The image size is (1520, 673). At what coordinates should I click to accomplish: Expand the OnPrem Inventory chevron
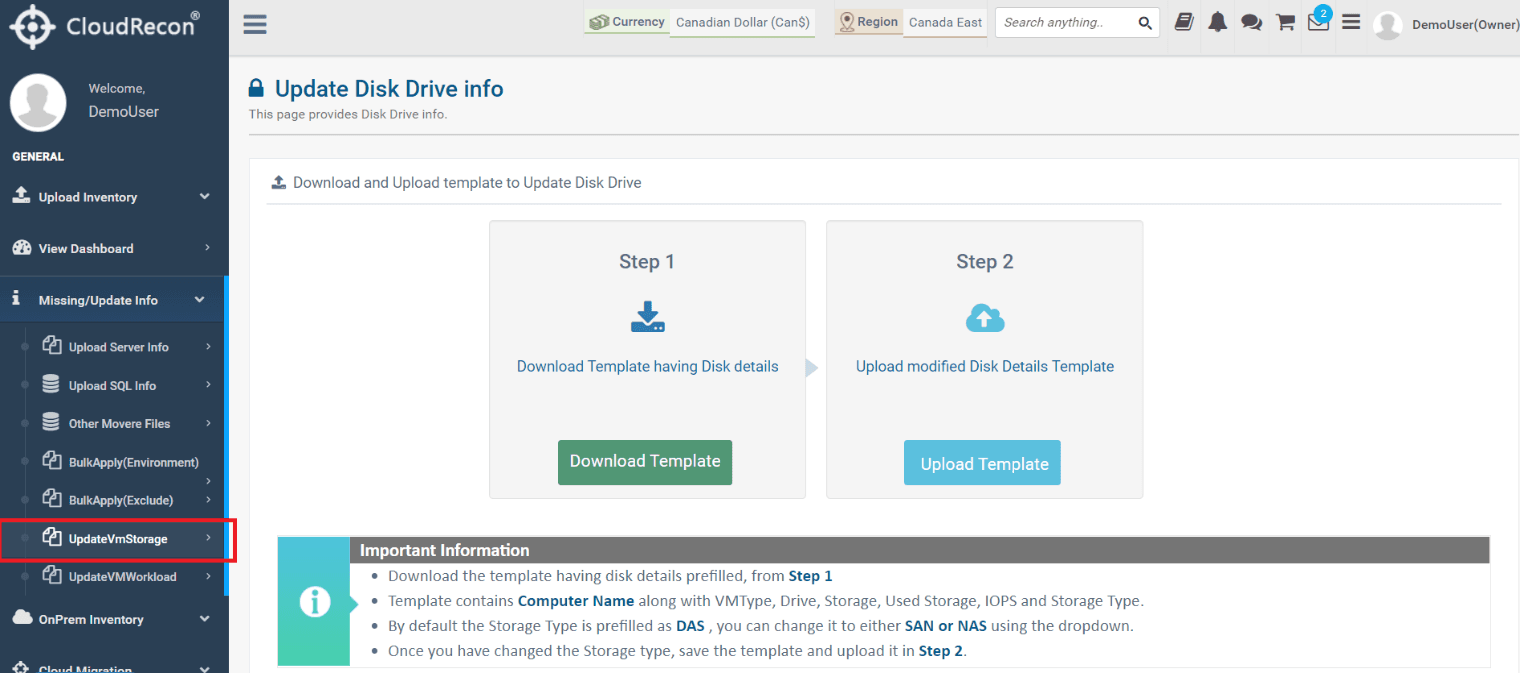(x=205, y=619)
